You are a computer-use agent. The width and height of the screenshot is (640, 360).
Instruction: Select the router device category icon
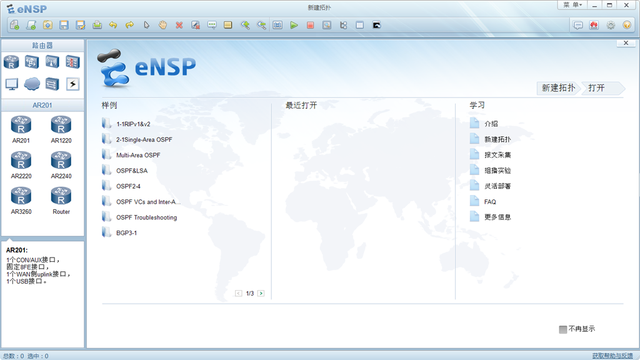pyautogui.click(x=11, y=62)
